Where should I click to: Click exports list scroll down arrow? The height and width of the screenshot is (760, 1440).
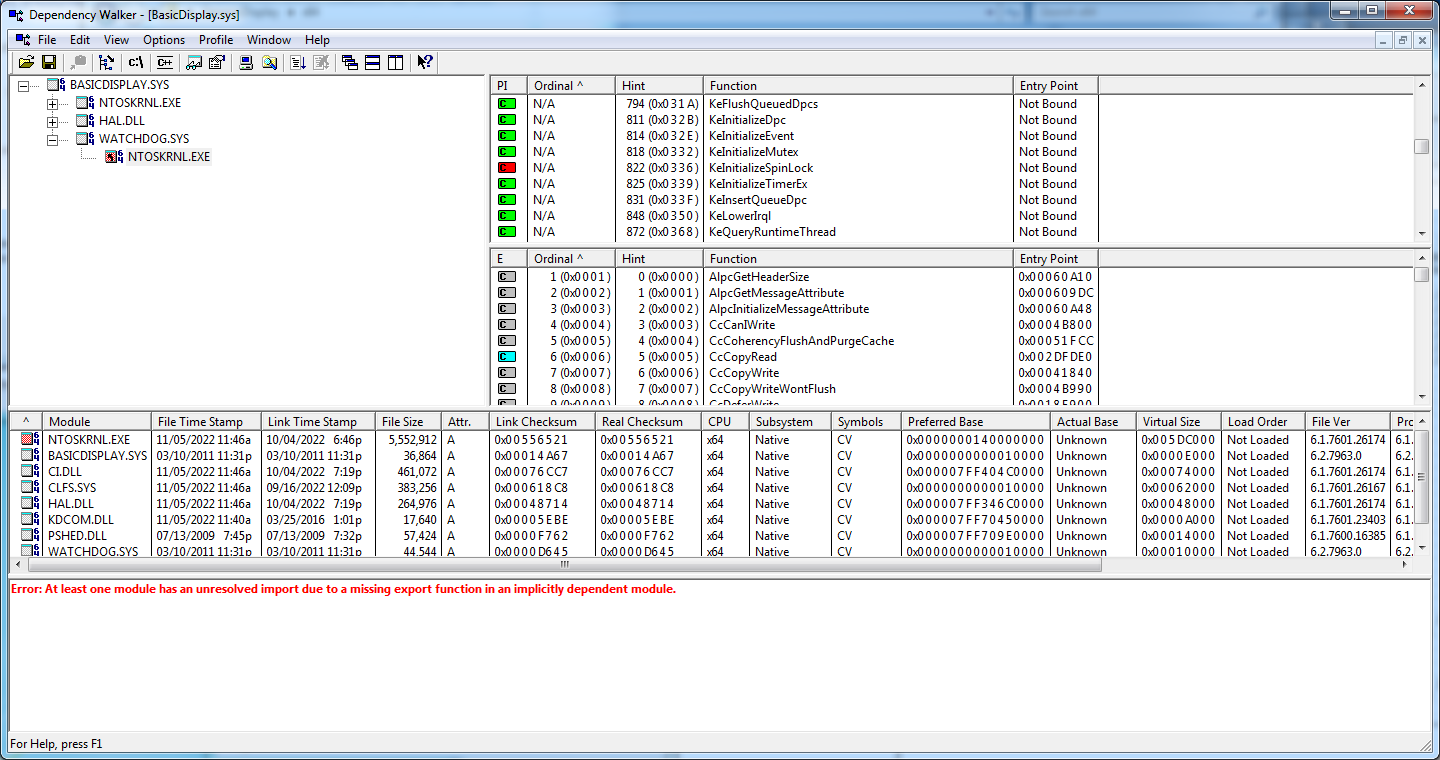coord(1421,397)
